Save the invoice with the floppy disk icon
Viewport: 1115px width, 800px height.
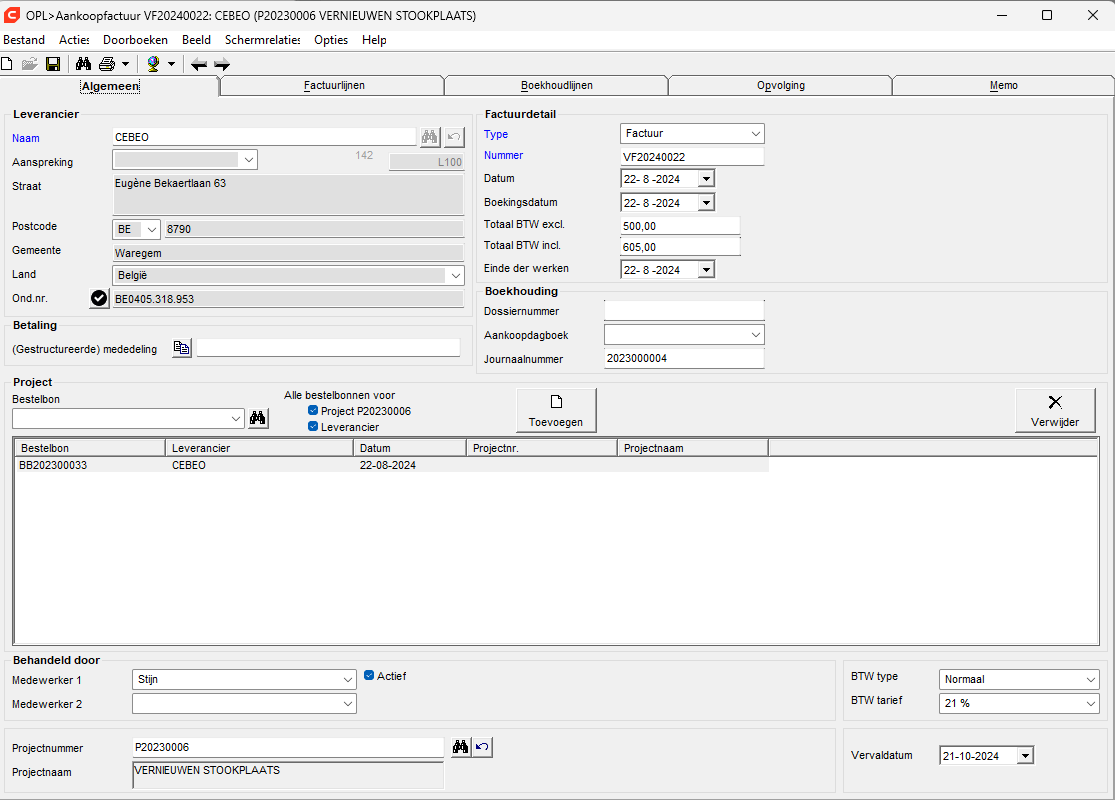pos(53,64)
